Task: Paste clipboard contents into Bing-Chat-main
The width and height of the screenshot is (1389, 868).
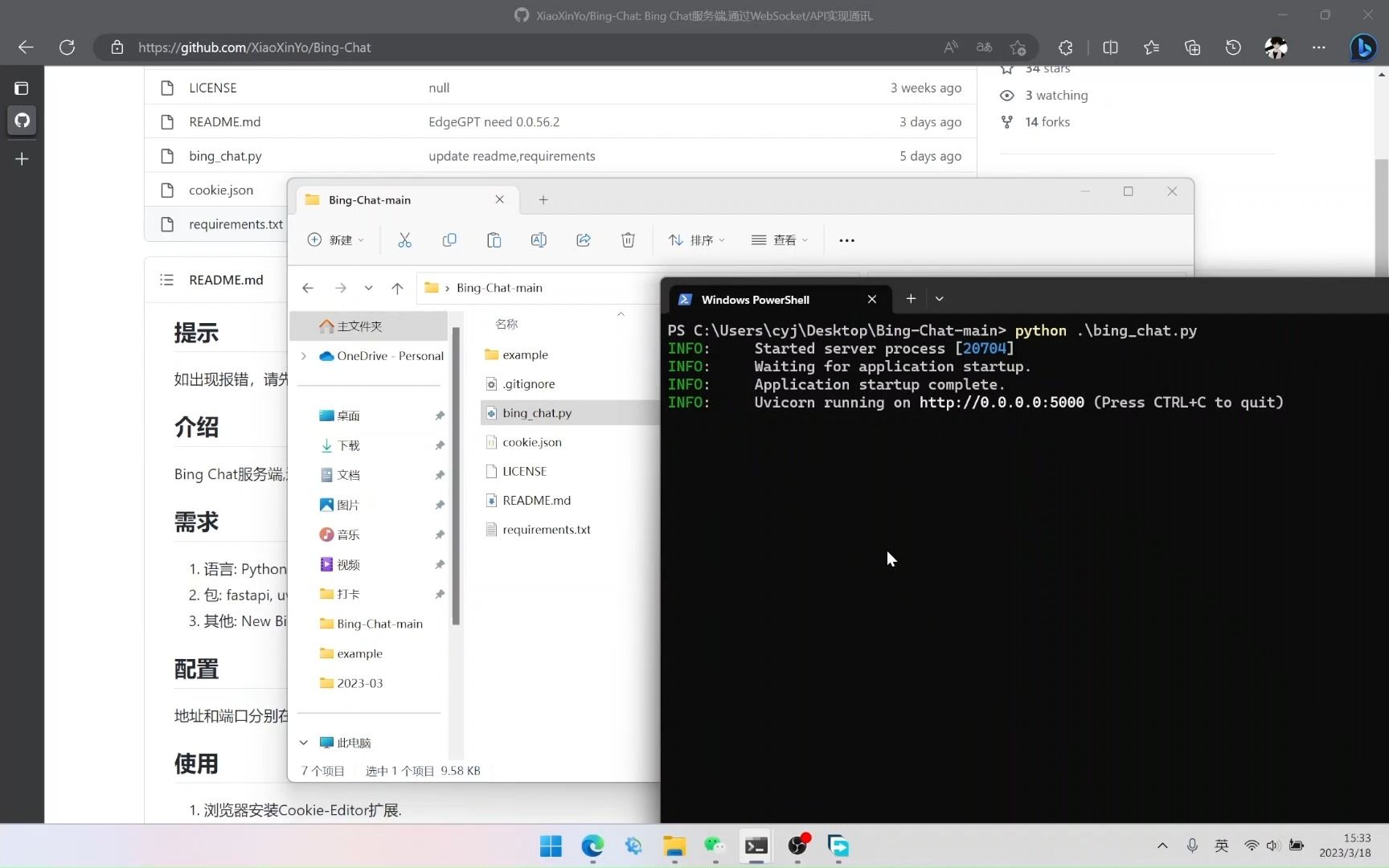Action: tap(494, 240)
